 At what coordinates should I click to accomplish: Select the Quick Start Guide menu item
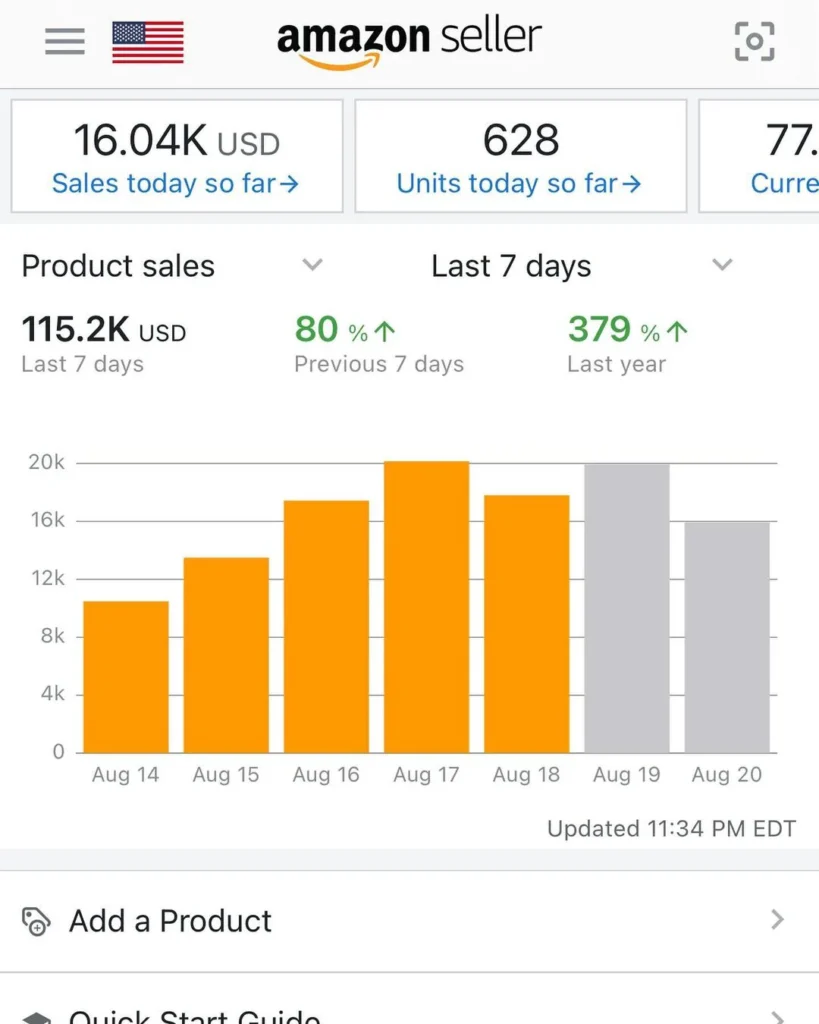coord(195,1016)
